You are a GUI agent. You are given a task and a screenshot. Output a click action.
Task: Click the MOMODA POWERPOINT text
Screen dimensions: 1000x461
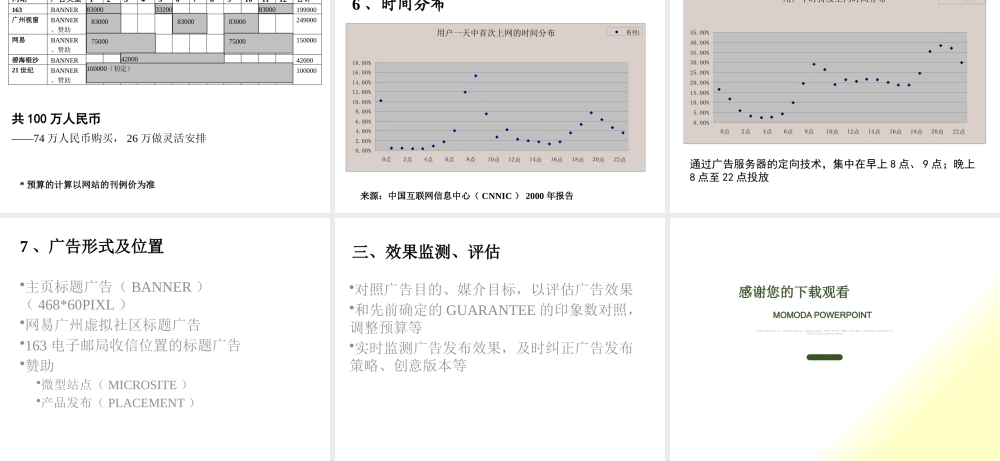821,315
